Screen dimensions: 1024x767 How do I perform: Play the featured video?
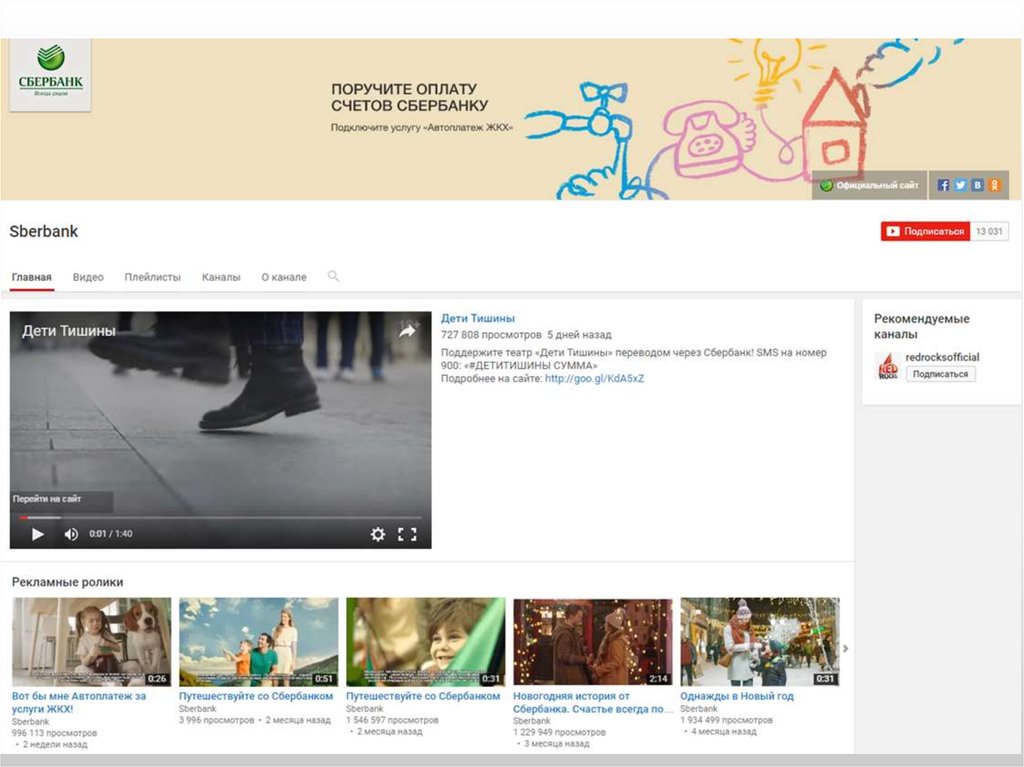coord(38,534)
